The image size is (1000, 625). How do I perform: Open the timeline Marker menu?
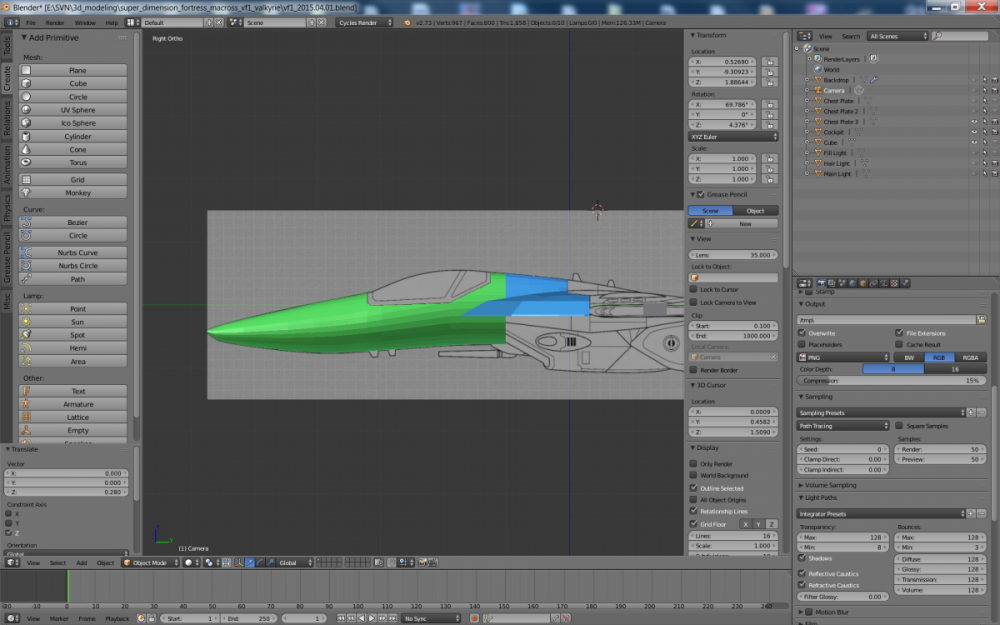click(x=59, y=619)
